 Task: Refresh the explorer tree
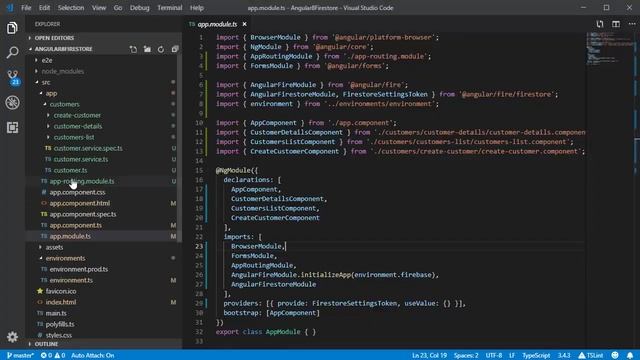(161, 49)
